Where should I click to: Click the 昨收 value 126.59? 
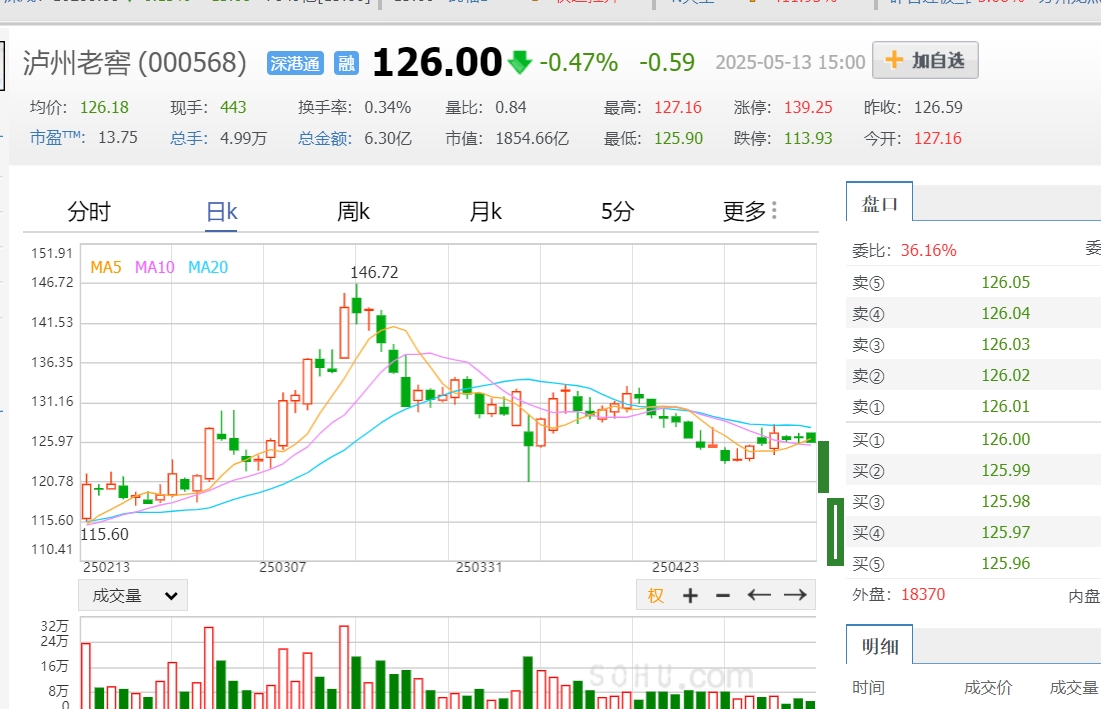[938, 107]
